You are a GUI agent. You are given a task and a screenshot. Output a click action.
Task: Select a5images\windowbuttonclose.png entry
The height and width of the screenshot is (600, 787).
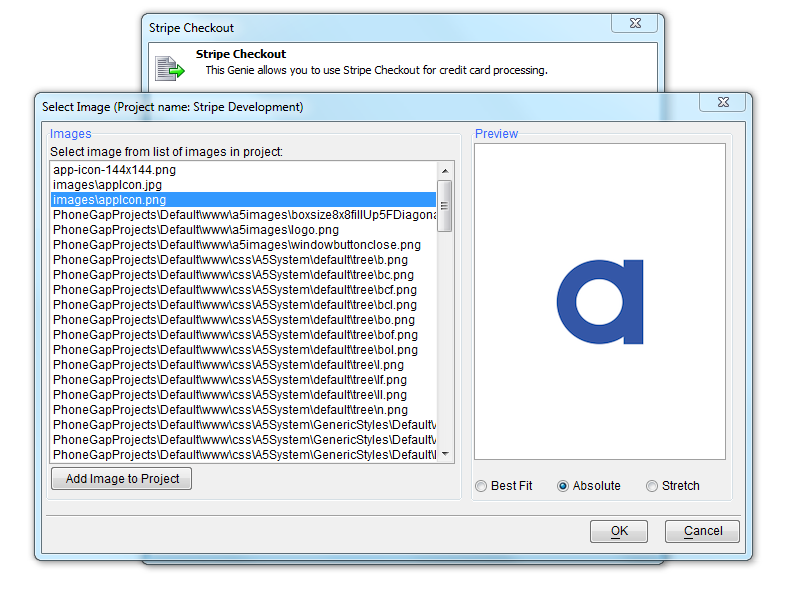[244, 245]
